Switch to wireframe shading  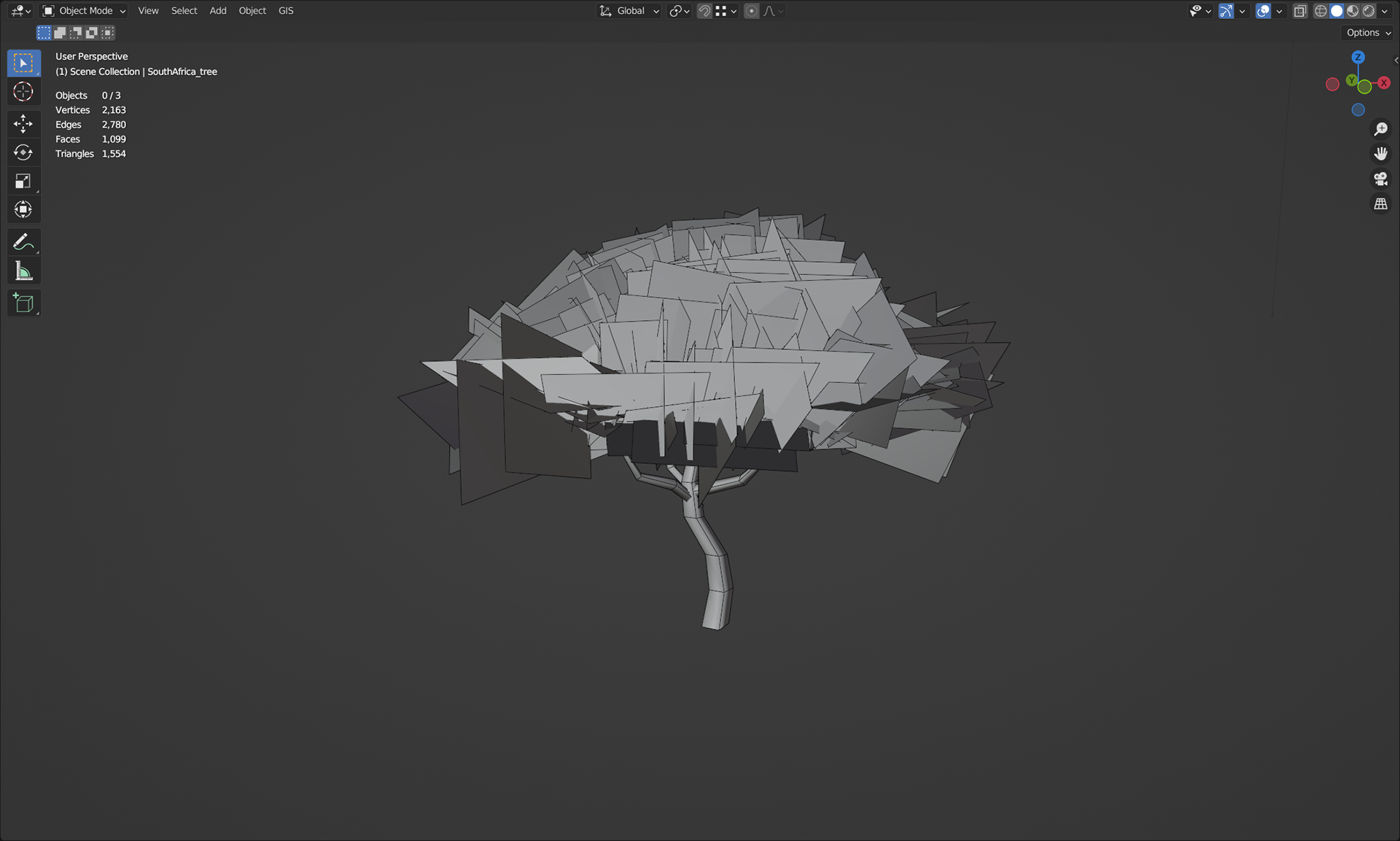(1321, 11)
